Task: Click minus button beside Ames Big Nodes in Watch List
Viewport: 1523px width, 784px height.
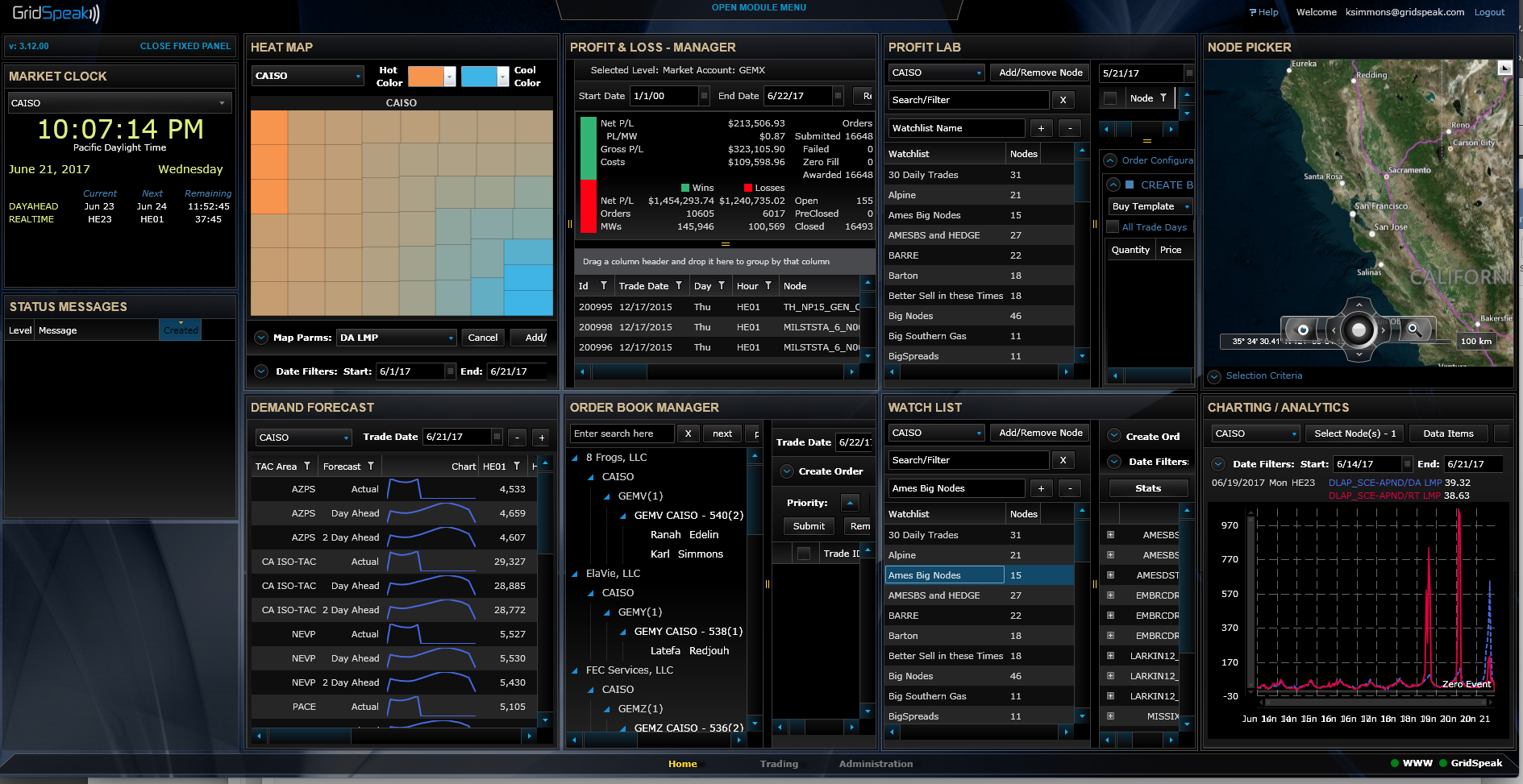Action: (1070, 488)
